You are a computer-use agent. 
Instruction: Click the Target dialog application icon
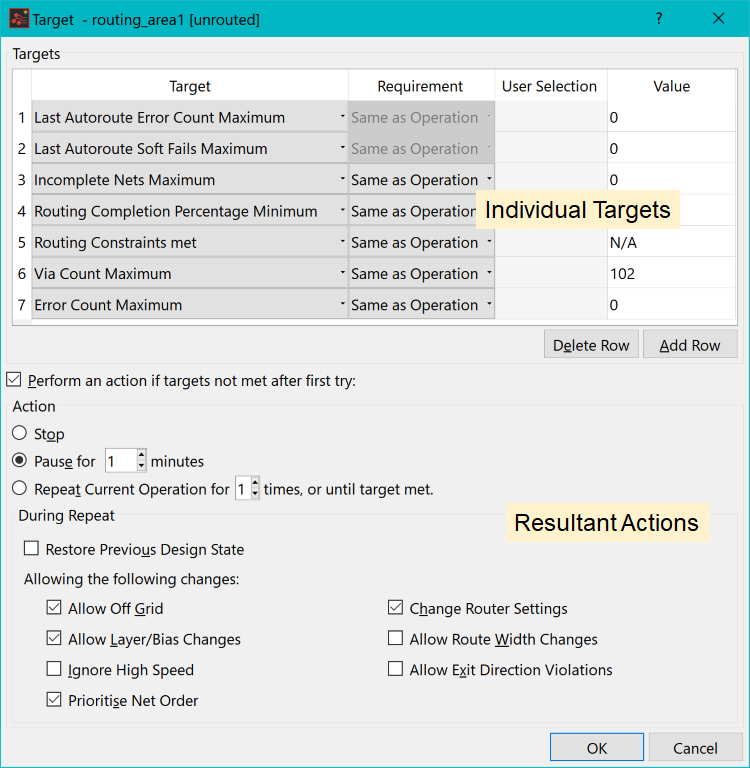coord(19,19)
